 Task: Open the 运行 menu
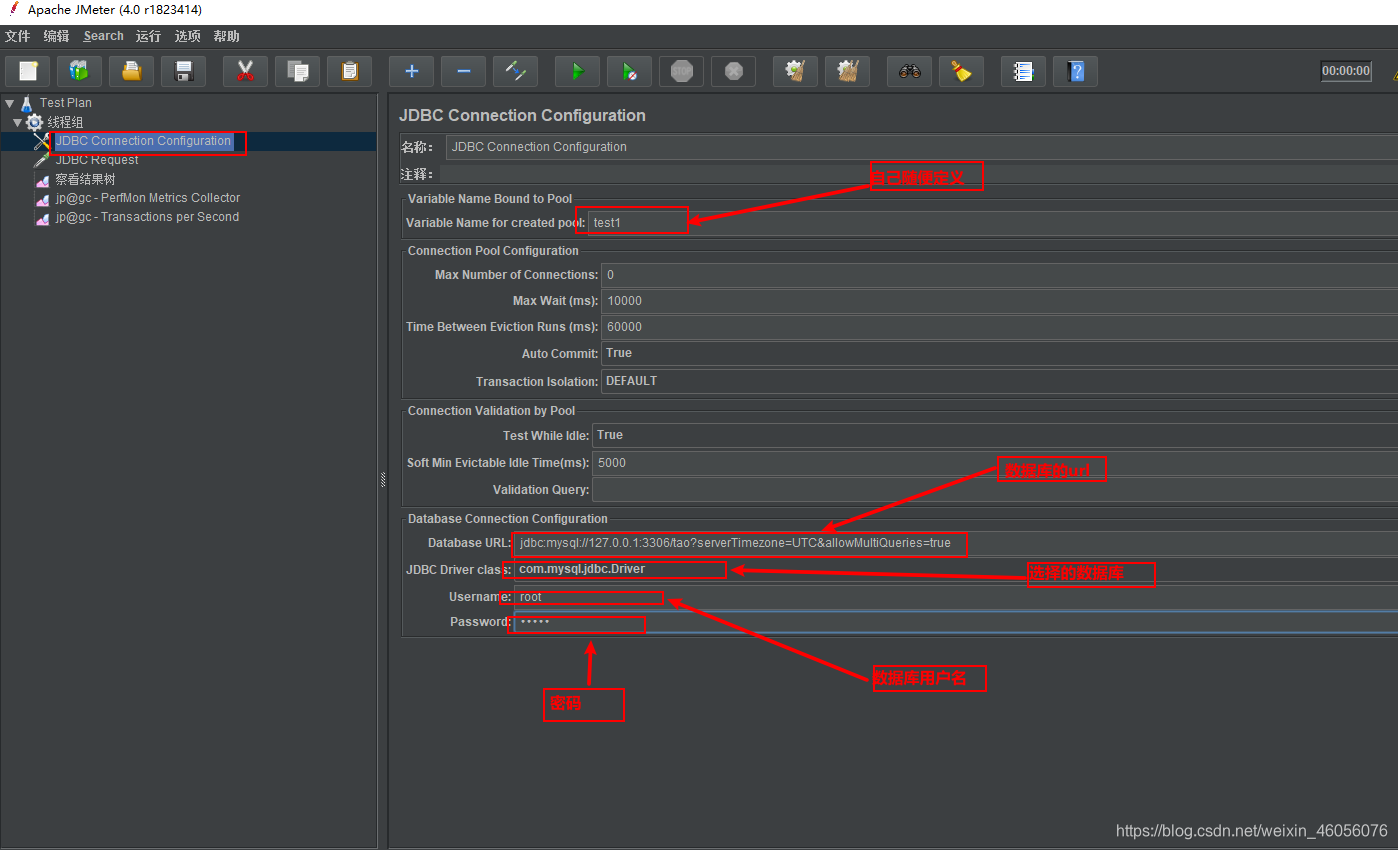tap(148, 36)
